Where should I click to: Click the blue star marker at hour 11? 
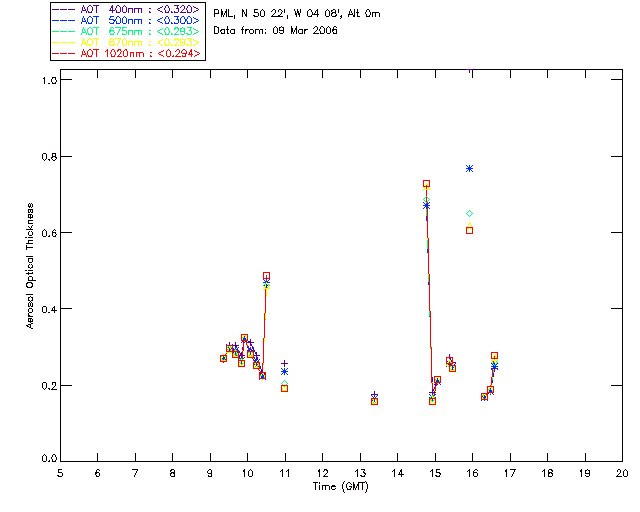pos(284,372)
